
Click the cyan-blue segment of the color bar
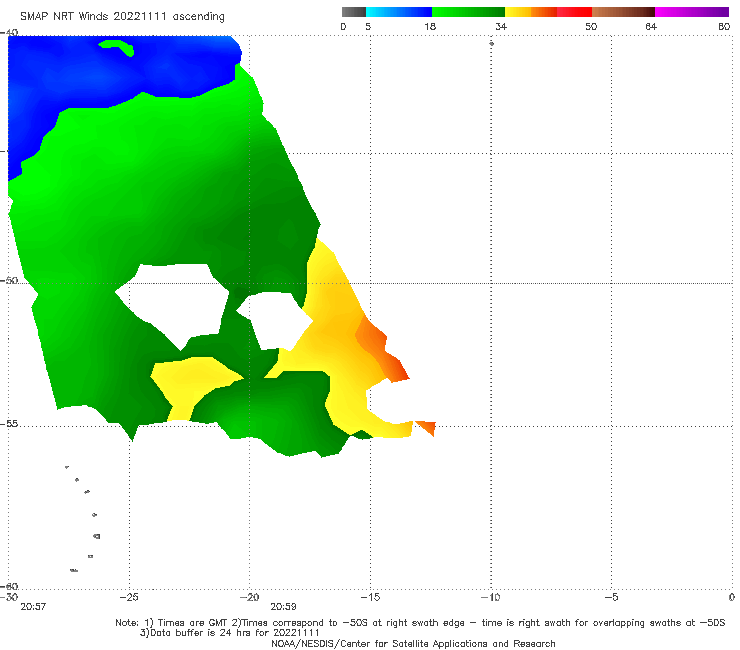click(x=399, y=12)
